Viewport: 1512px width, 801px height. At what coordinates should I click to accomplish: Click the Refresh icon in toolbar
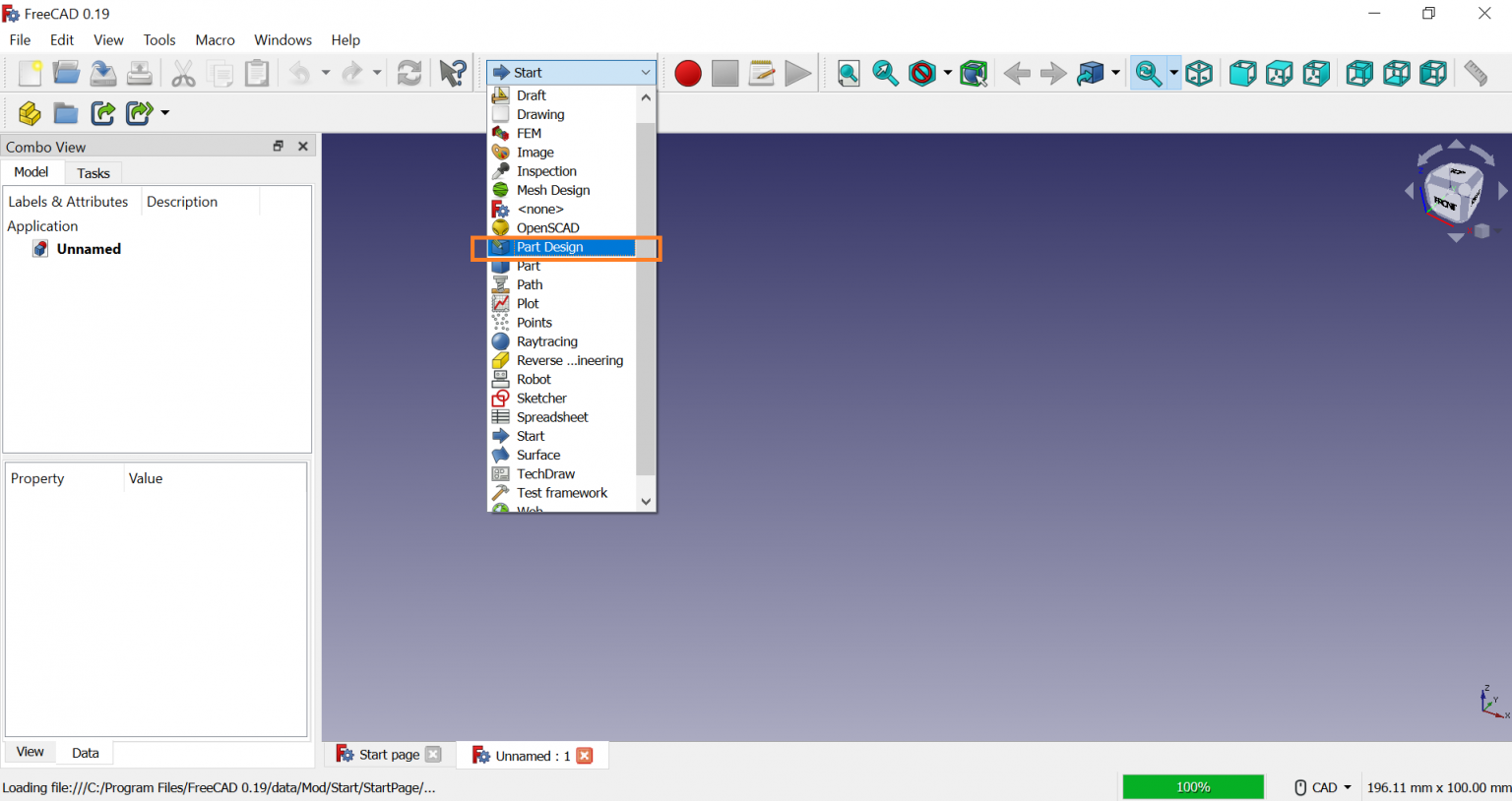[x=409, y=74]
